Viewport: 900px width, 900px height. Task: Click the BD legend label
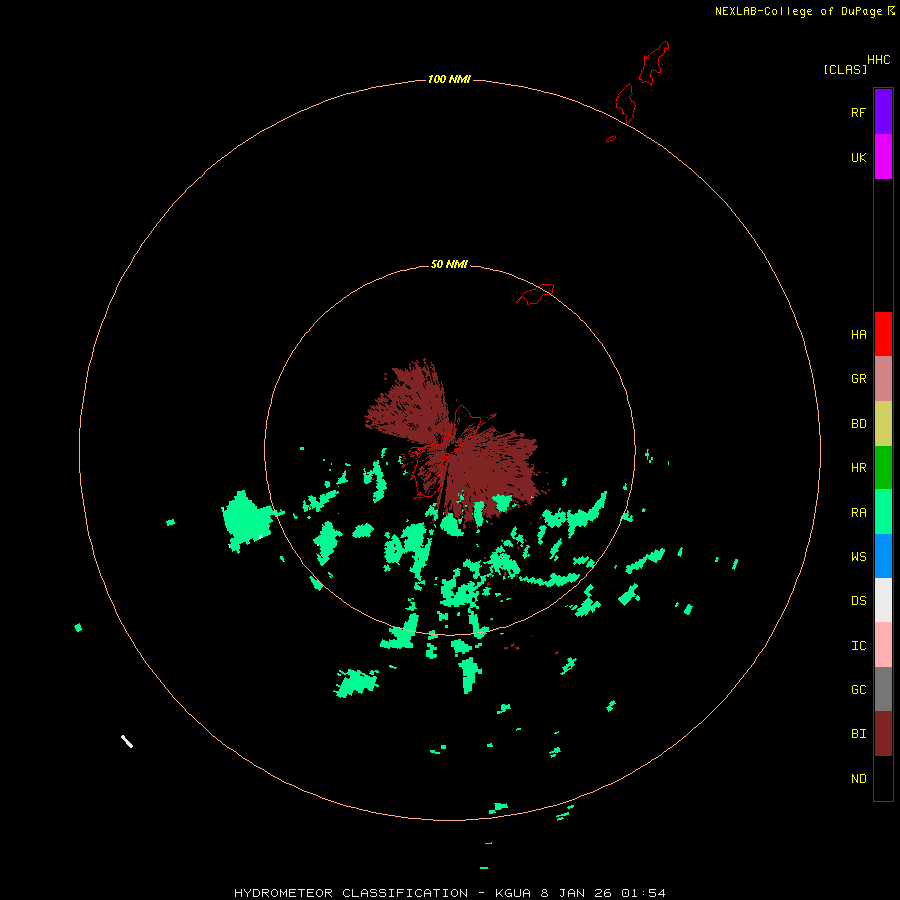click(858, 424)
